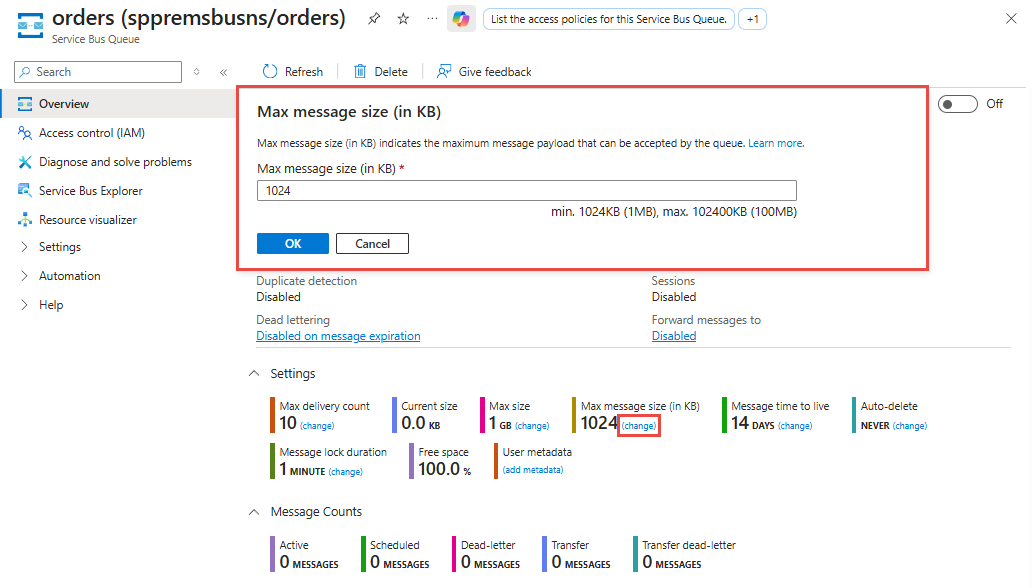Expand the Help menu group
Viewport: 1032px width, 588px height.
click(24, 304)
